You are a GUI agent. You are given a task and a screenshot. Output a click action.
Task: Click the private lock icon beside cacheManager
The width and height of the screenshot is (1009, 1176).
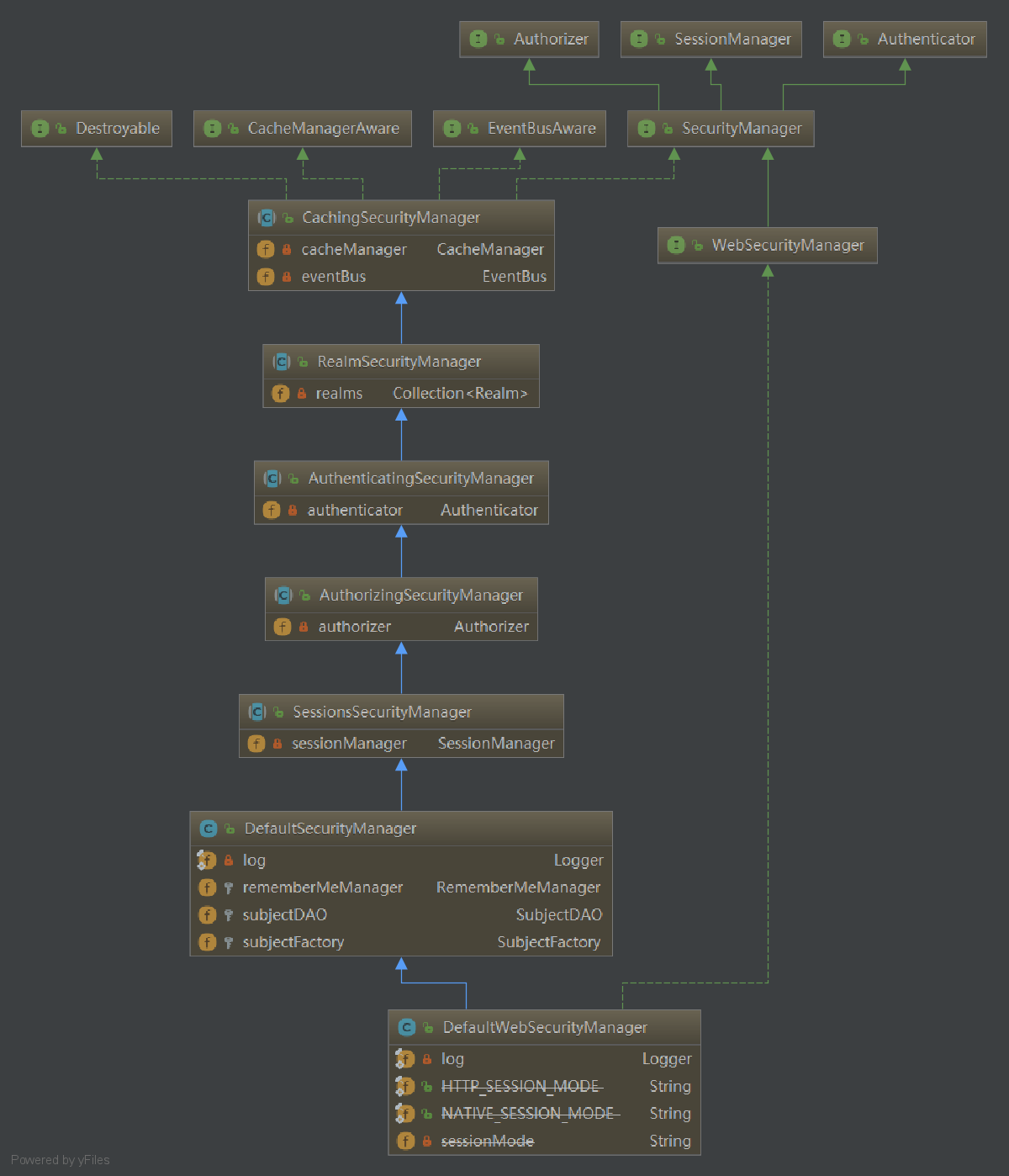click(287, 249)
